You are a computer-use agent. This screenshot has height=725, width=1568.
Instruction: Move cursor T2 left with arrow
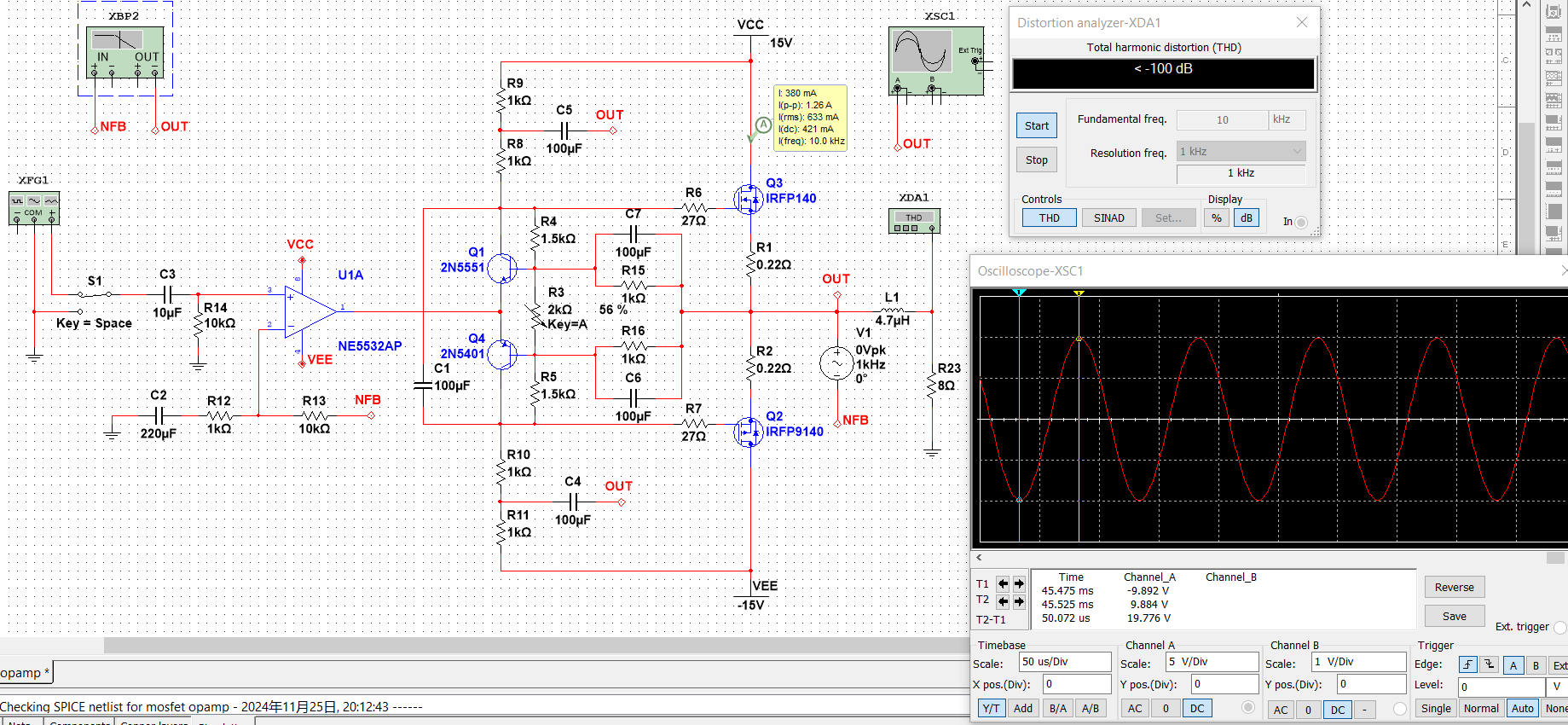pyautogui.click(x=1003, y=601)
